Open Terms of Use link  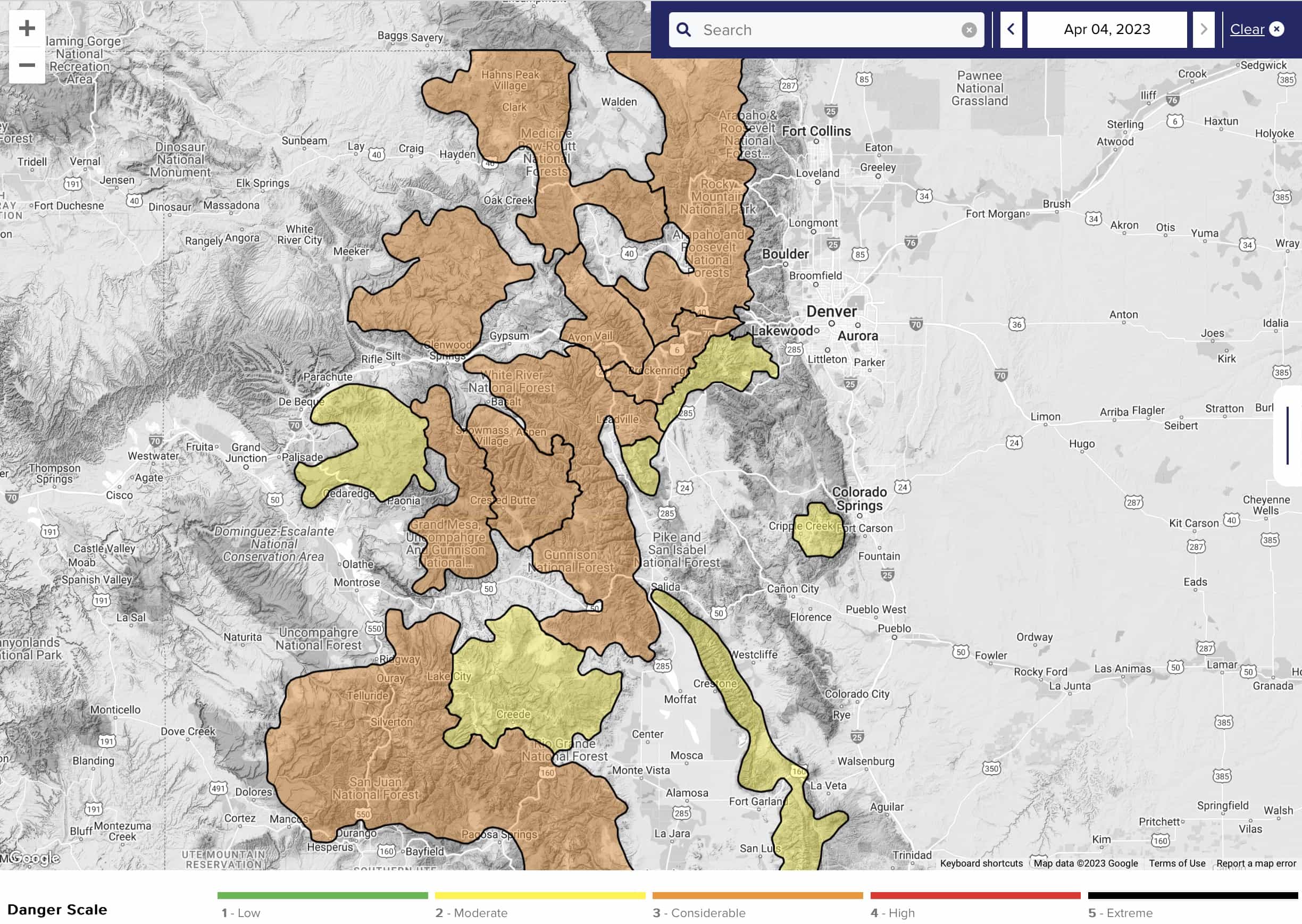tap(1177, 863)
